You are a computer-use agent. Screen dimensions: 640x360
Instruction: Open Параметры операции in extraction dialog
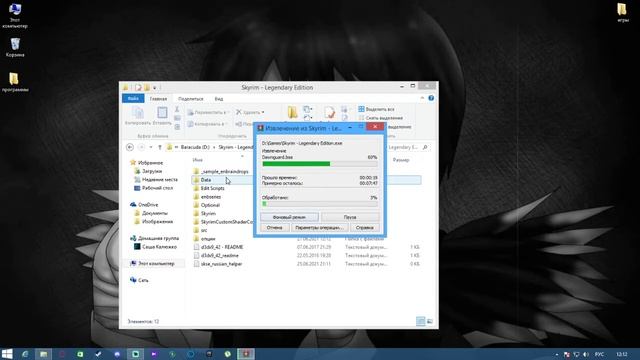(x=319, y=227)
